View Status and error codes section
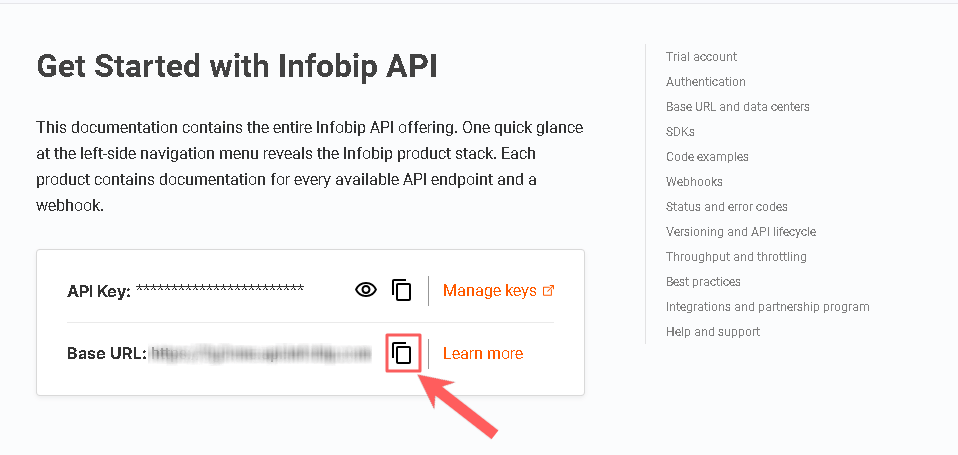 point(726,207)
